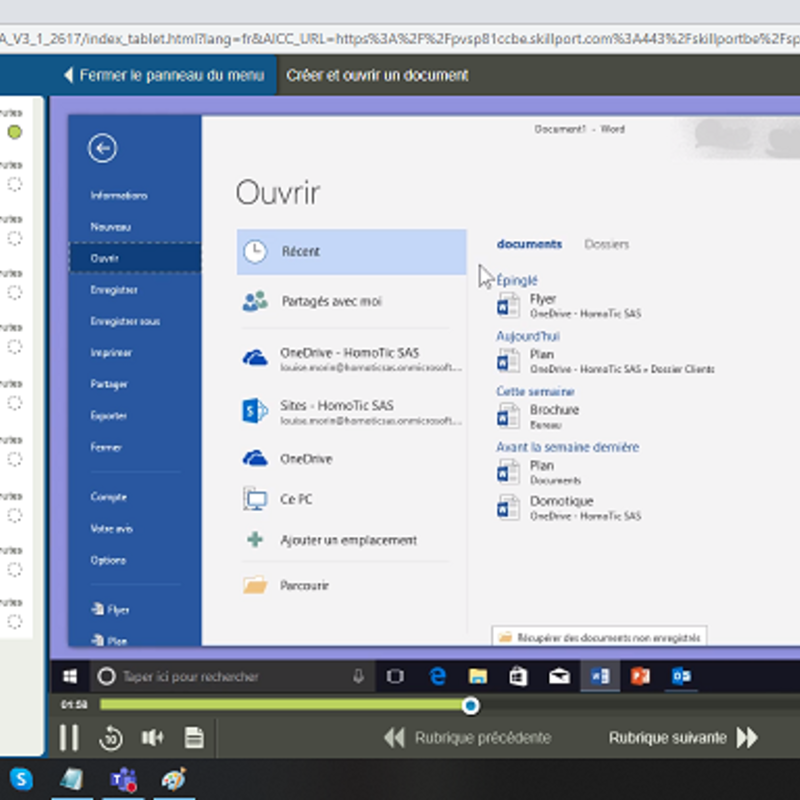Screen dimensions: 800x800
Task: Select OneDrive - HomoTic SAS location
Action: click(x=351, y=359)
